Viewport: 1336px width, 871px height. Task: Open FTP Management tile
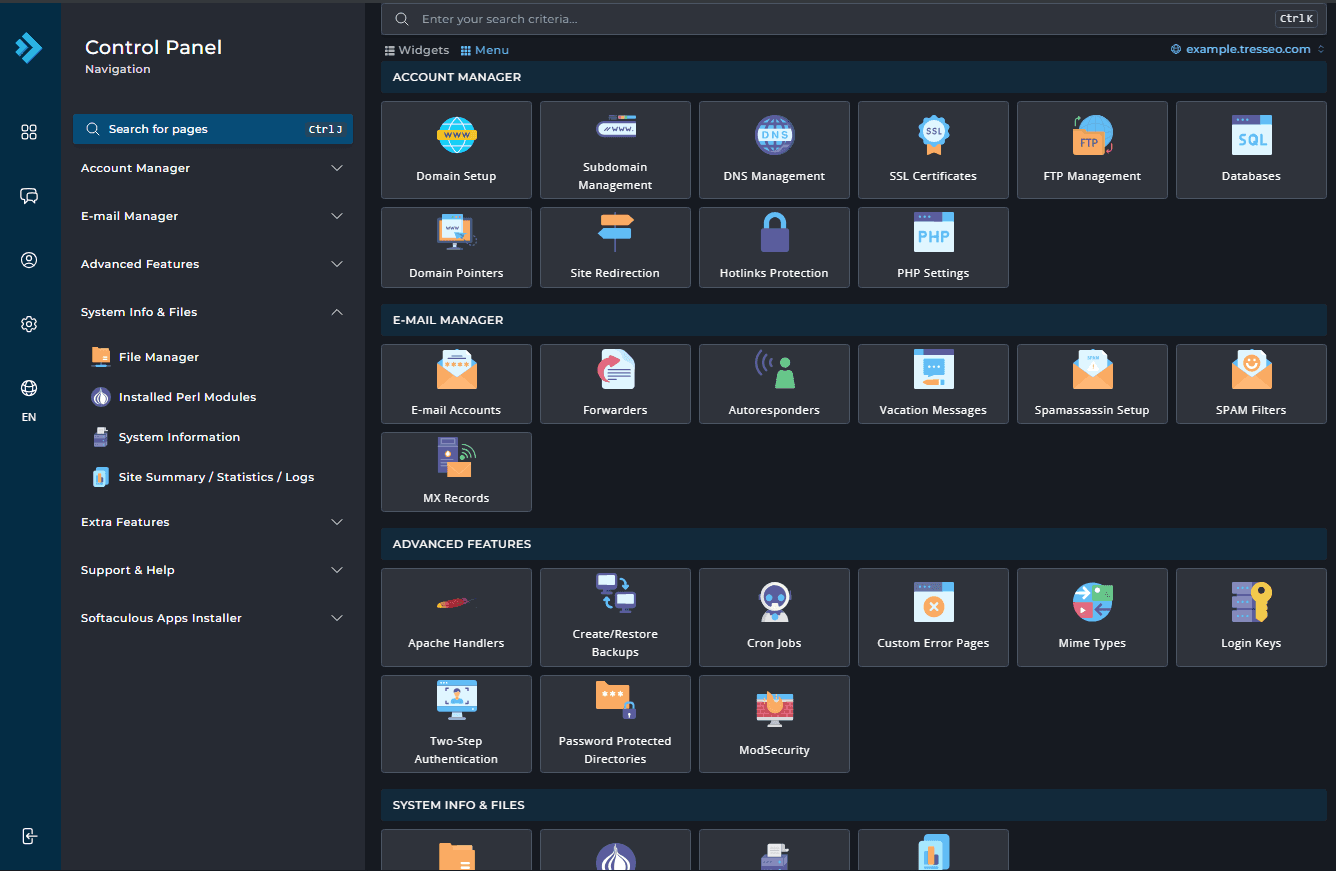click(x=1092, y=150)
